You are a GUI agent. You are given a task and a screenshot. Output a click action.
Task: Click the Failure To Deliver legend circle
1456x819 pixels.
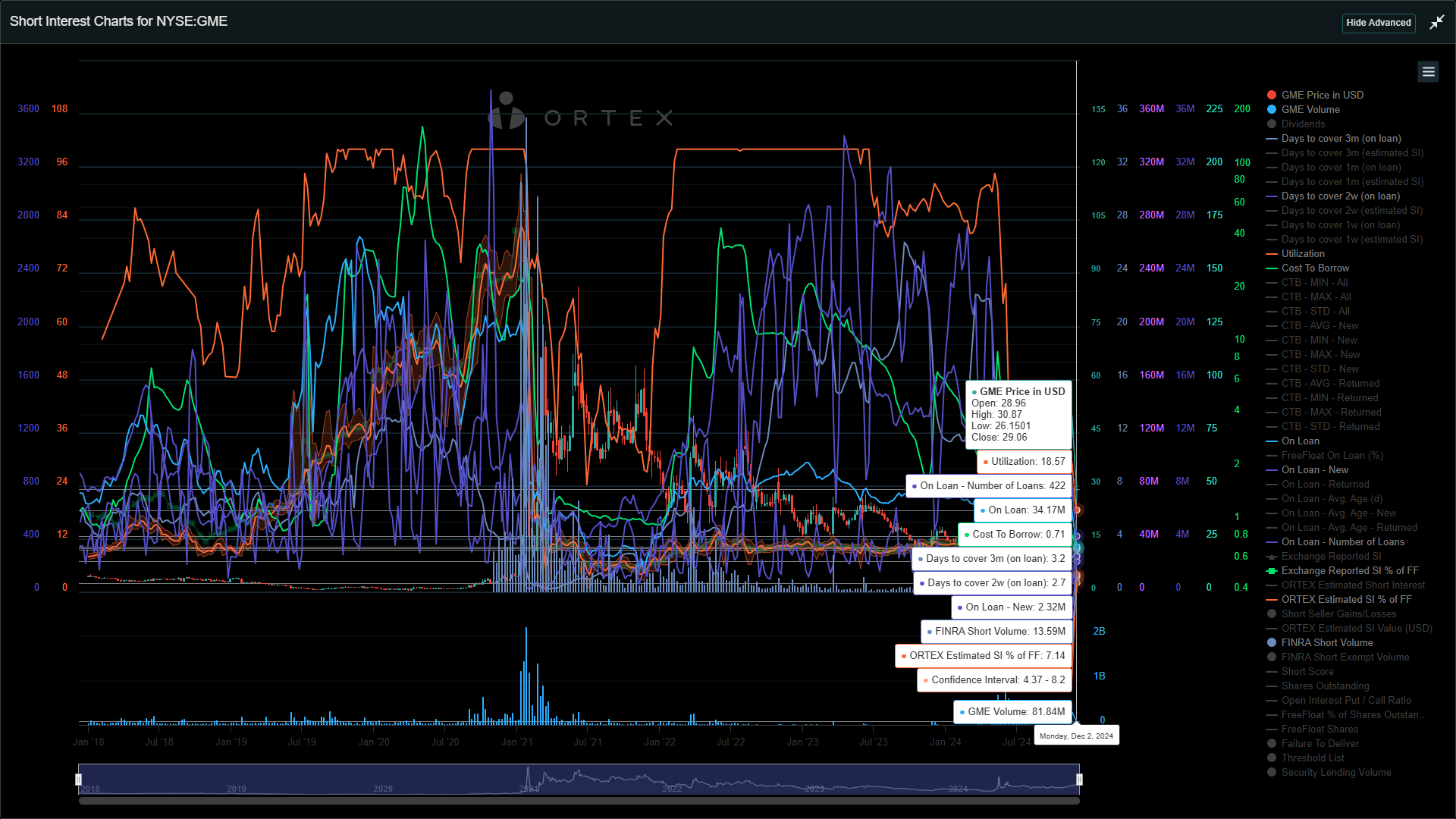click(1271, 743)
